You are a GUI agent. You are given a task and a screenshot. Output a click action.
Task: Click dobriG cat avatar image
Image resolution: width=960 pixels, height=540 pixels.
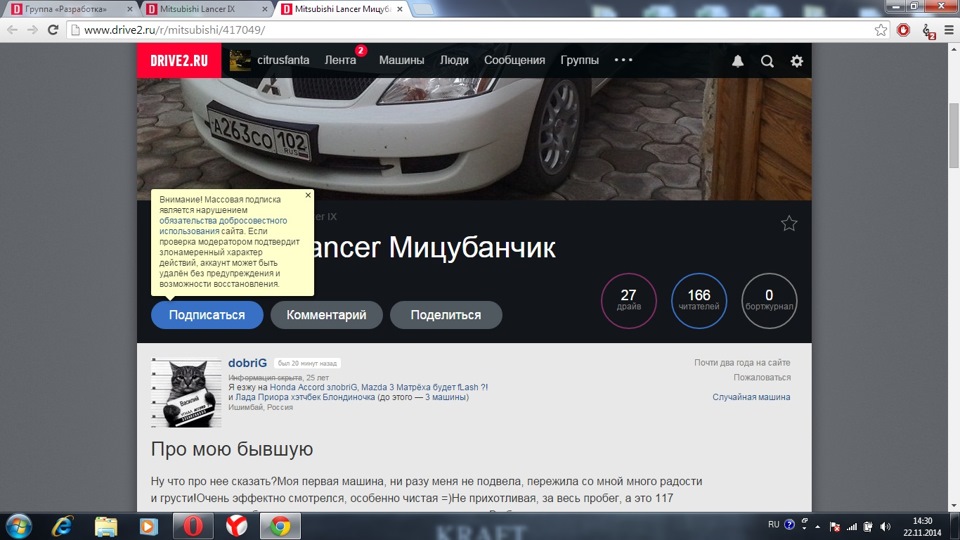coord(186,393)
